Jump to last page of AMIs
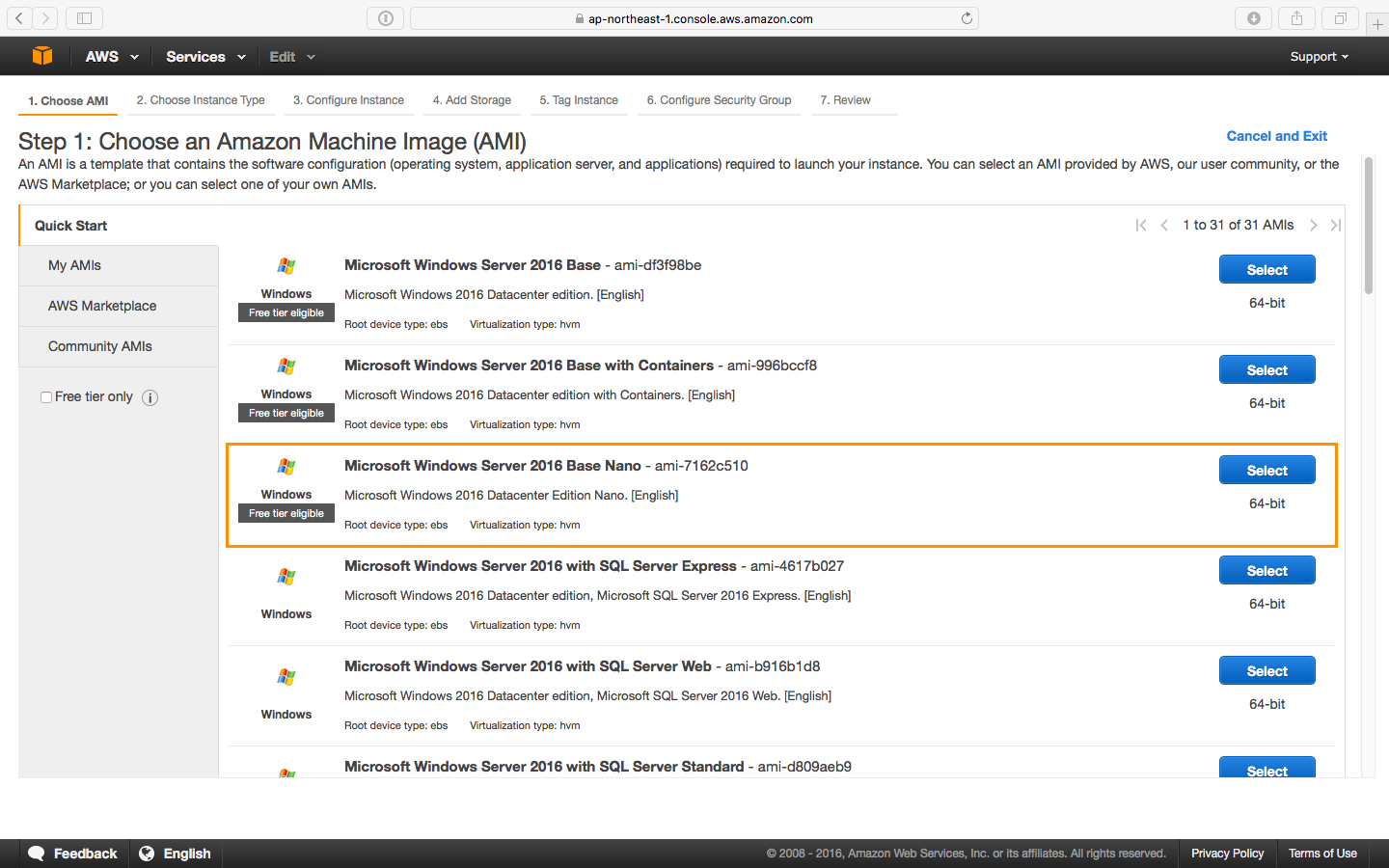 [x=1336, y=225]
